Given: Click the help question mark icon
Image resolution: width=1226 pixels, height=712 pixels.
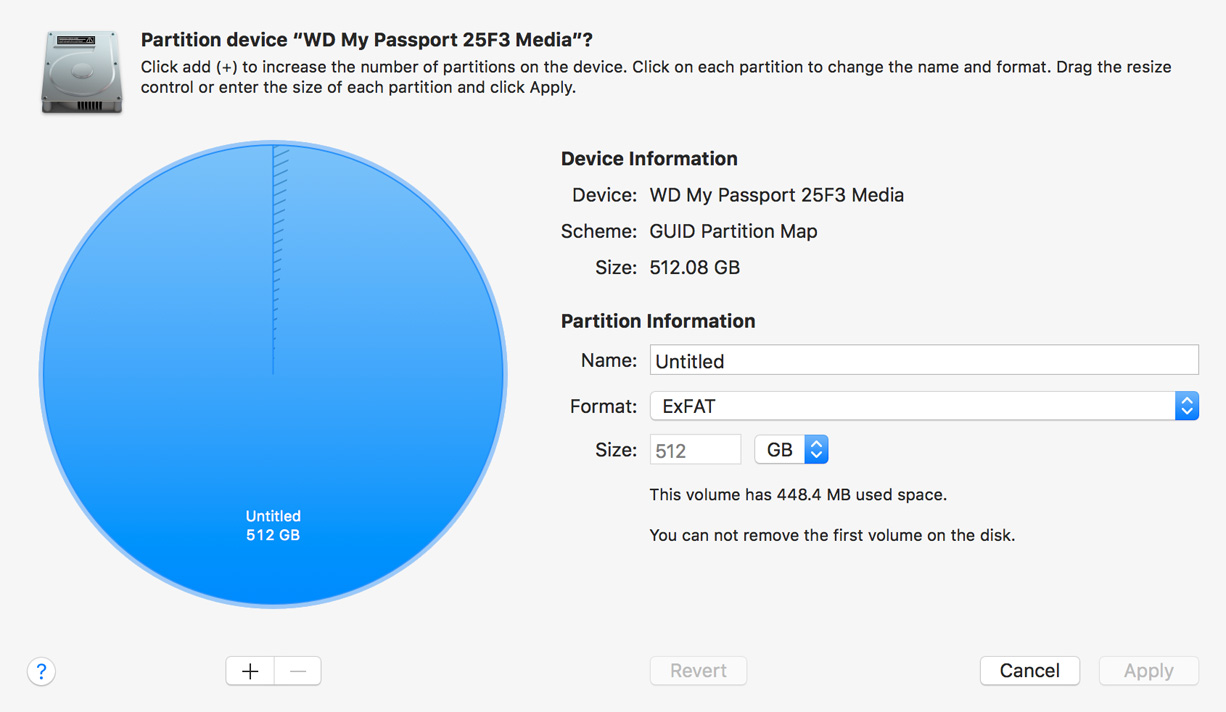Looking at the screenshot, I should tap(40, 671).
